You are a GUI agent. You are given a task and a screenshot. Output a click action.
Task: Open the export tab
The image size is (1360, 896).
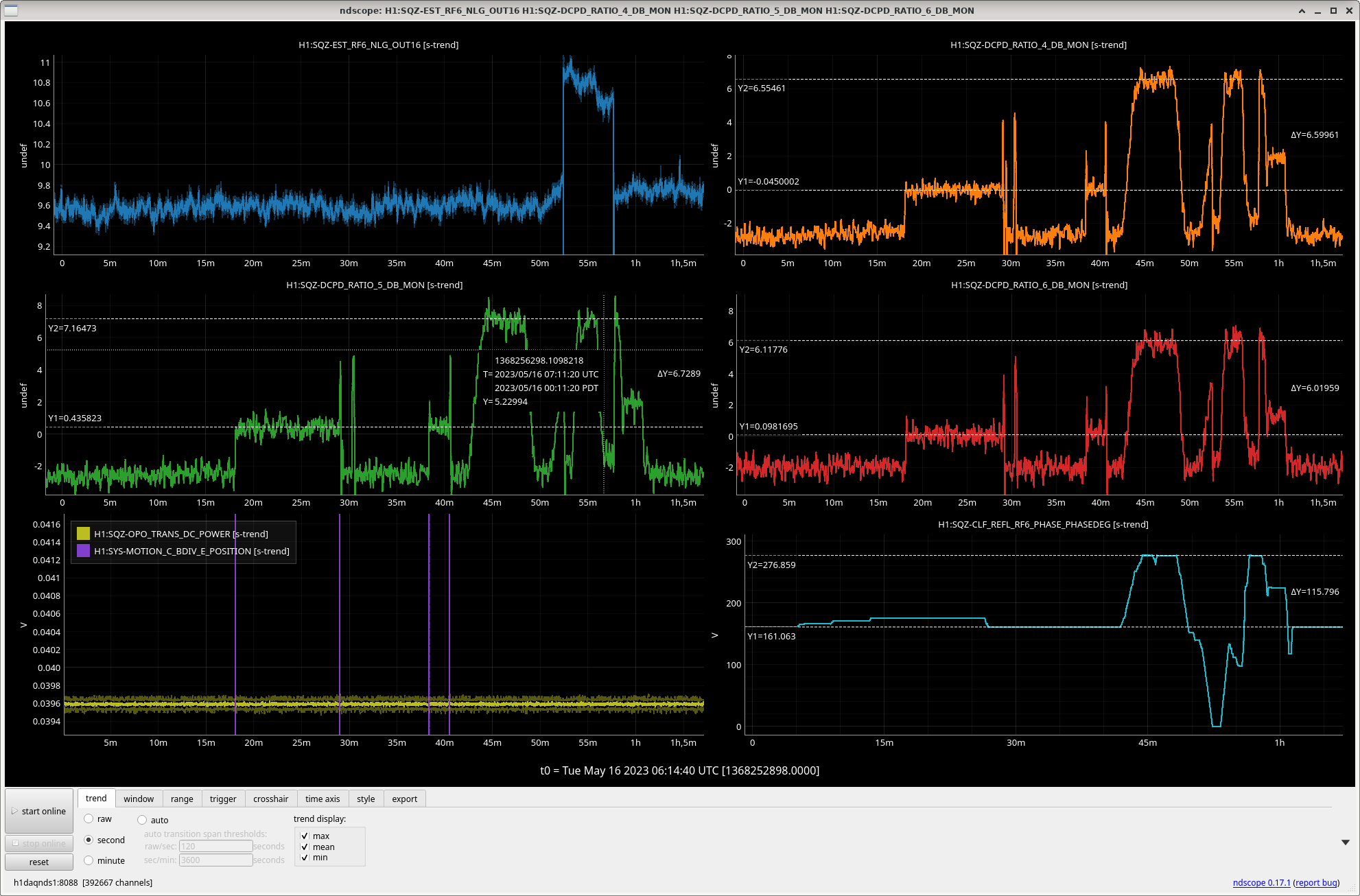click(x=404, y=799)
